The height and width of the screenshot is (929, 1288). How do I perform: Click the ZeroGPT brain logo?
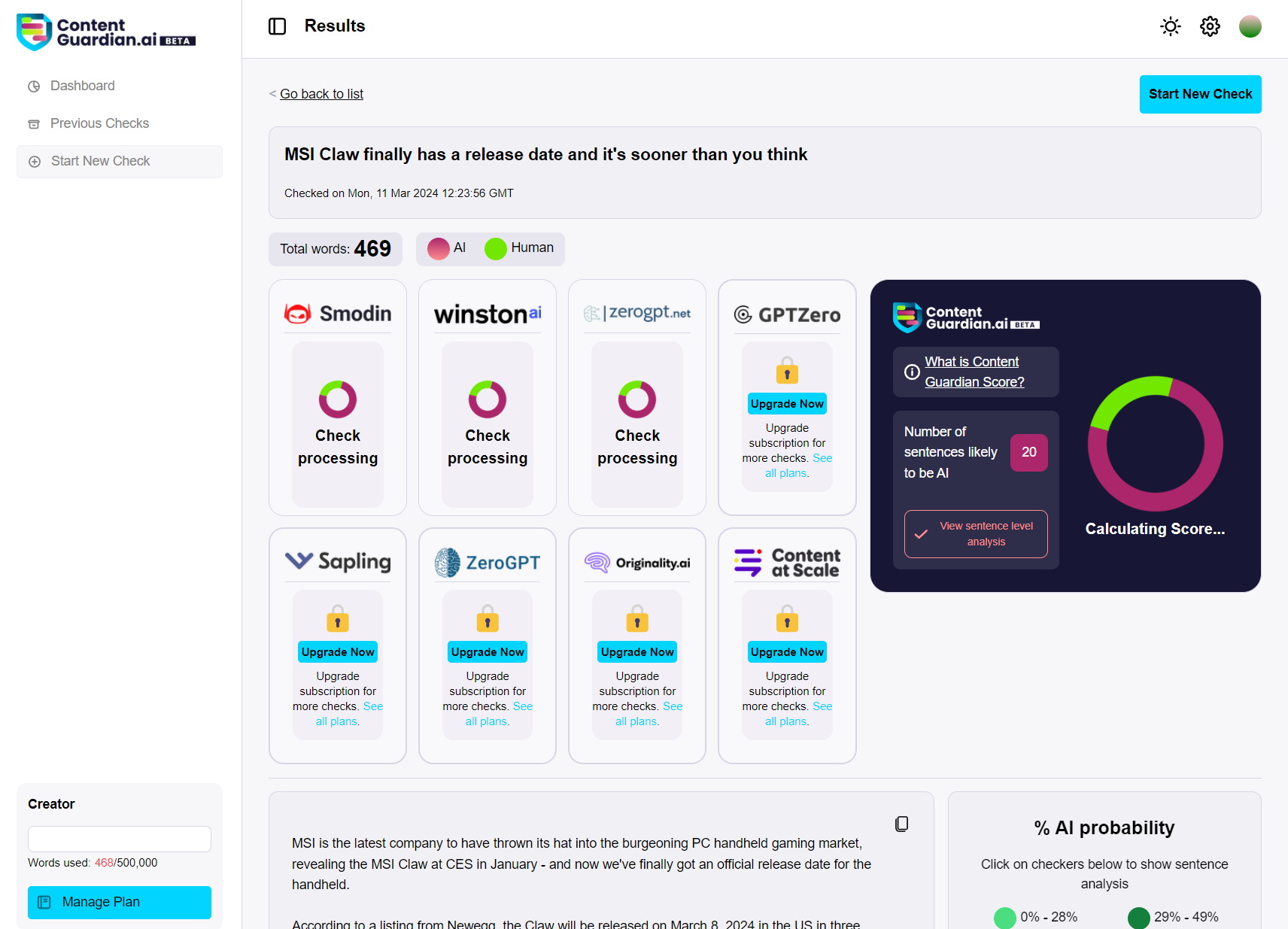coord(488,563)
